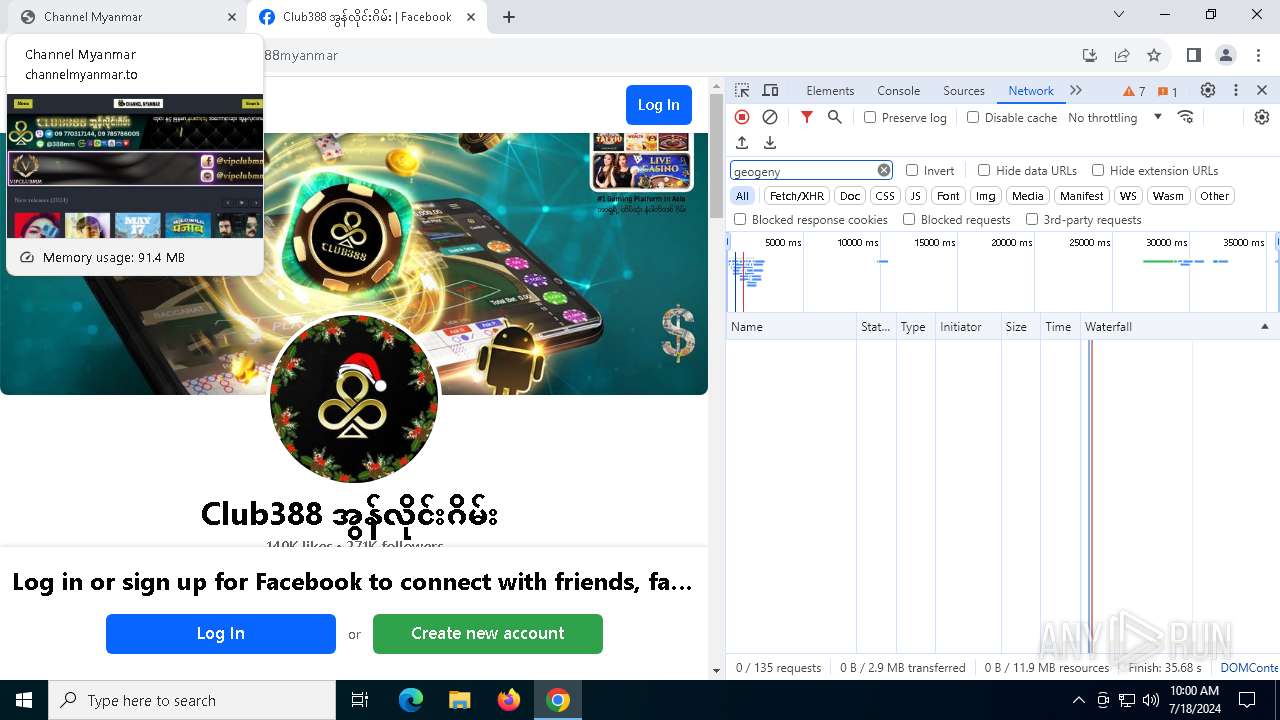Toggle Chrome side panel icon

click(1193, 55)
